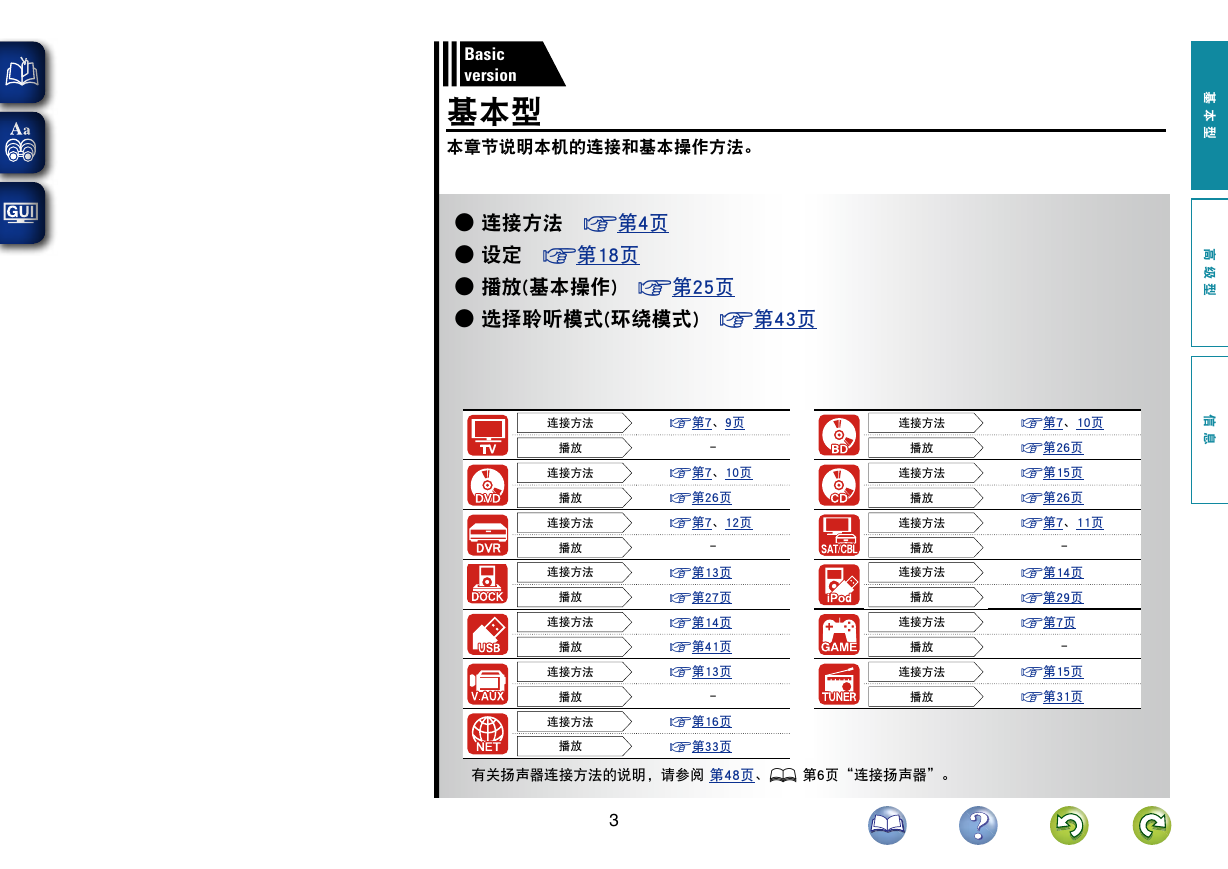This screenshot has height=869, width=1228.
Task: Open iPod connection 第14页 link
Action: [x=1063, y=573]
